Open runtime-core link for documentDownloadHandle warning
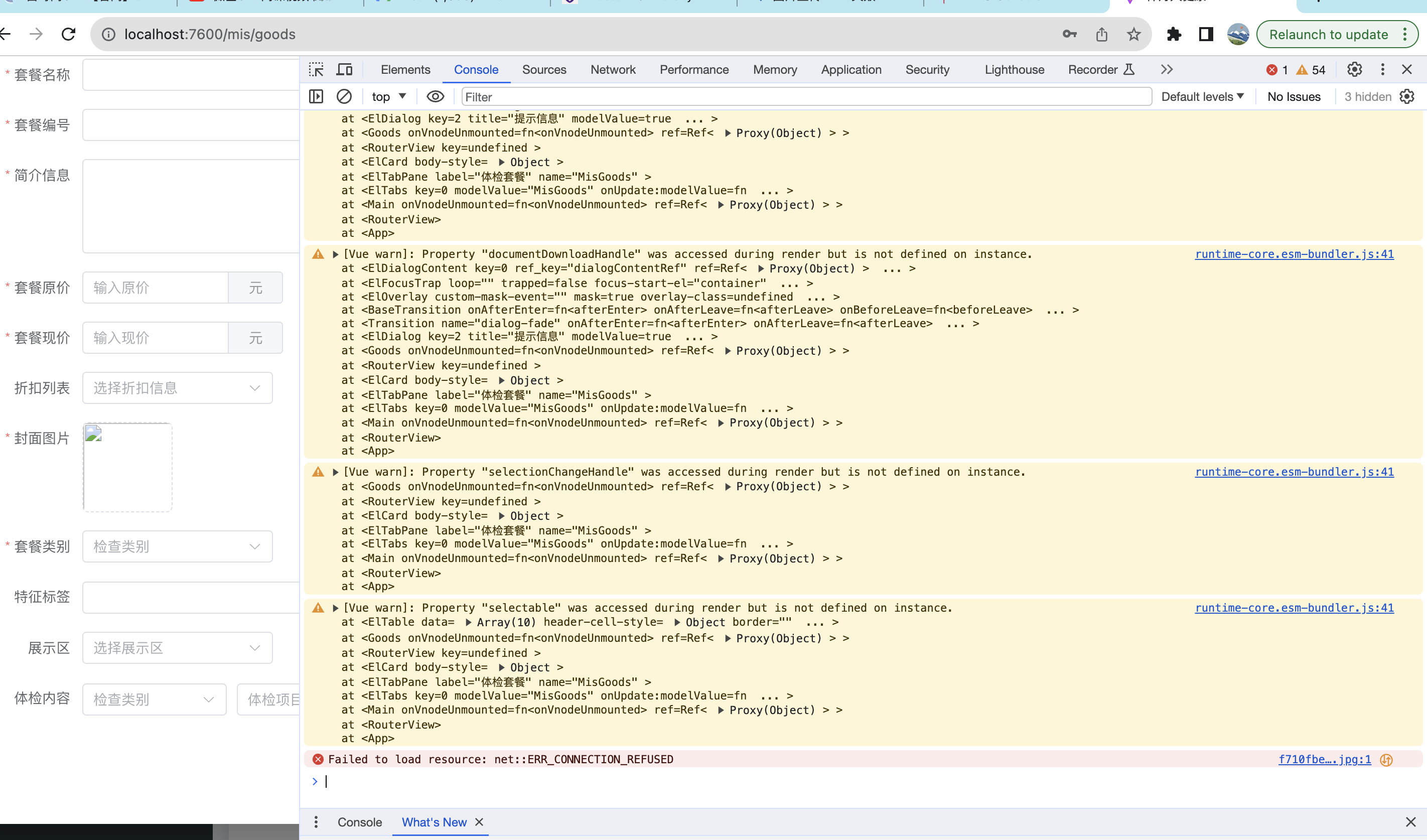 tap(1295, 254)
